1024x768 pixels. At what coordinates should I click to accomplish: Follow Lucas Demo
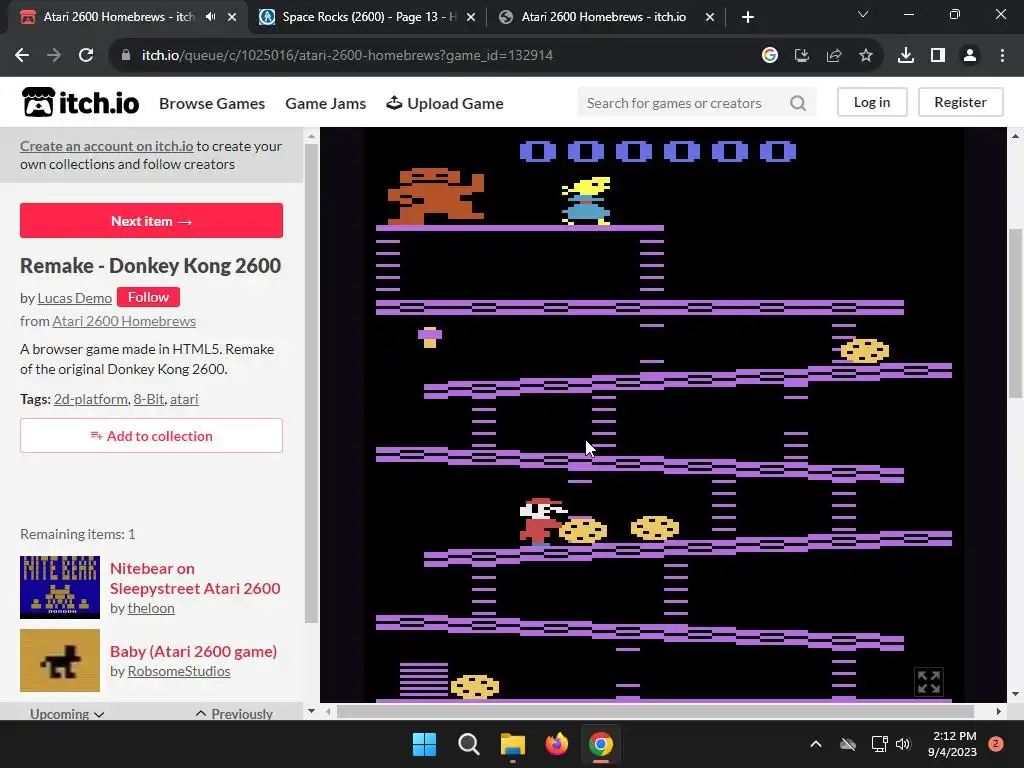[x=148, y=297]
